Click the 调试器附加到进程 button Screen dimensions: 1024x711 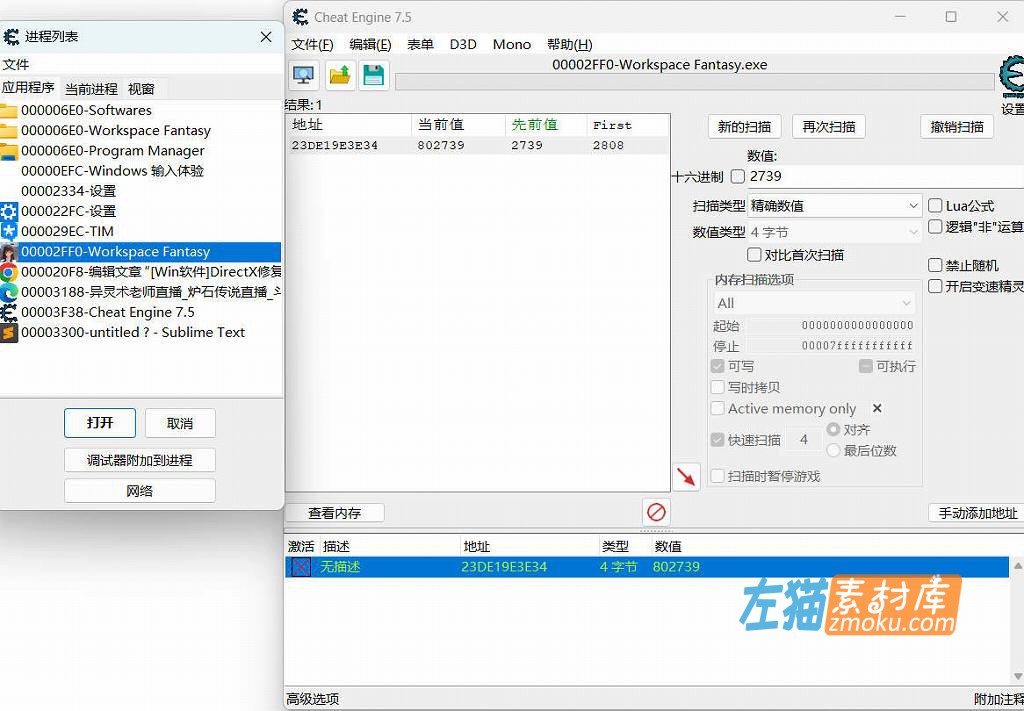139,459
